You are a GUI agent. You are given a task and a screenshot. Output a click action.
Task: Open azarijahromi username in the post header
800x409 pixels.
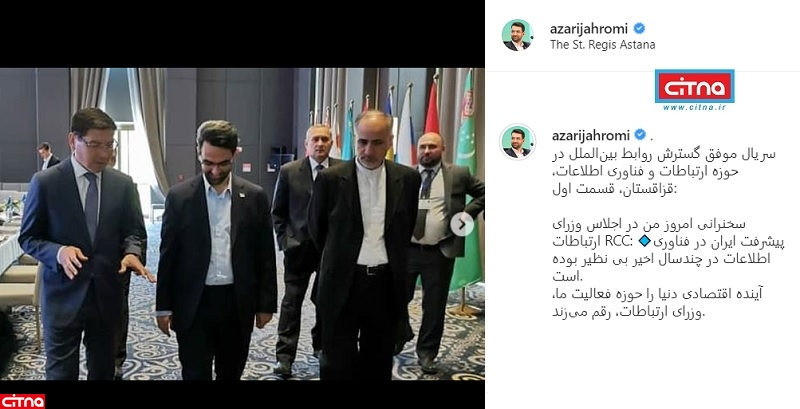point(589,29)
